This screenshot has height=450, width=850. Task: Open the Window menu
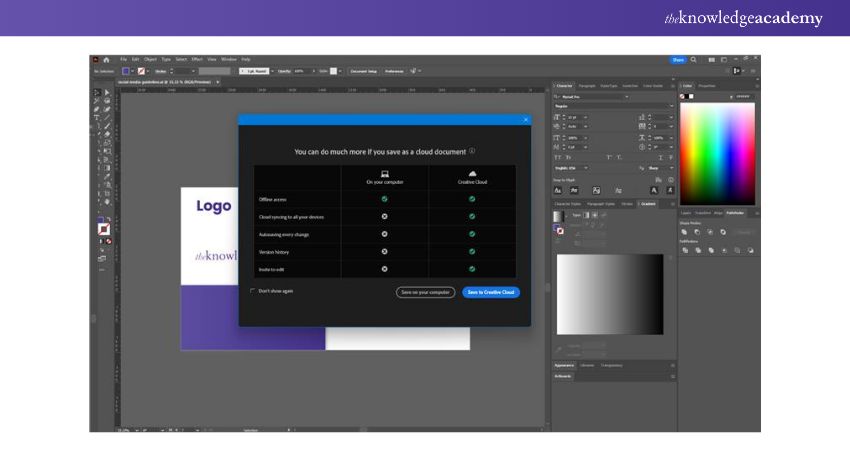(x=228, y=60)
